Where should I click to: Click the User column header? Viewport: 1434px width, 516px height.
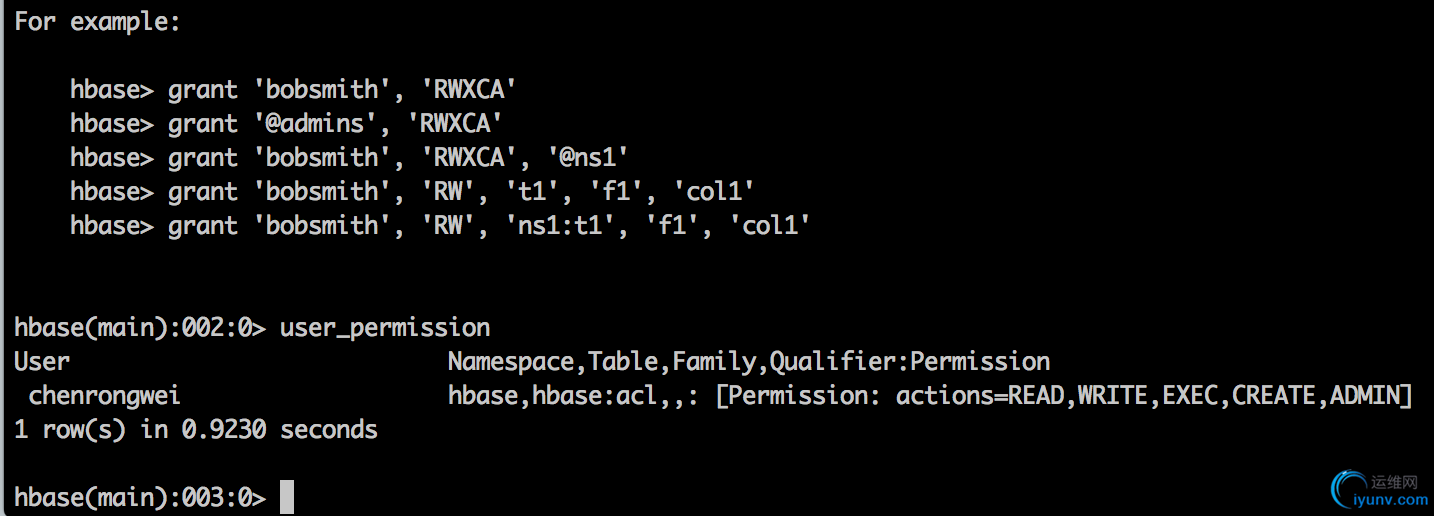(x=42, y=361)
